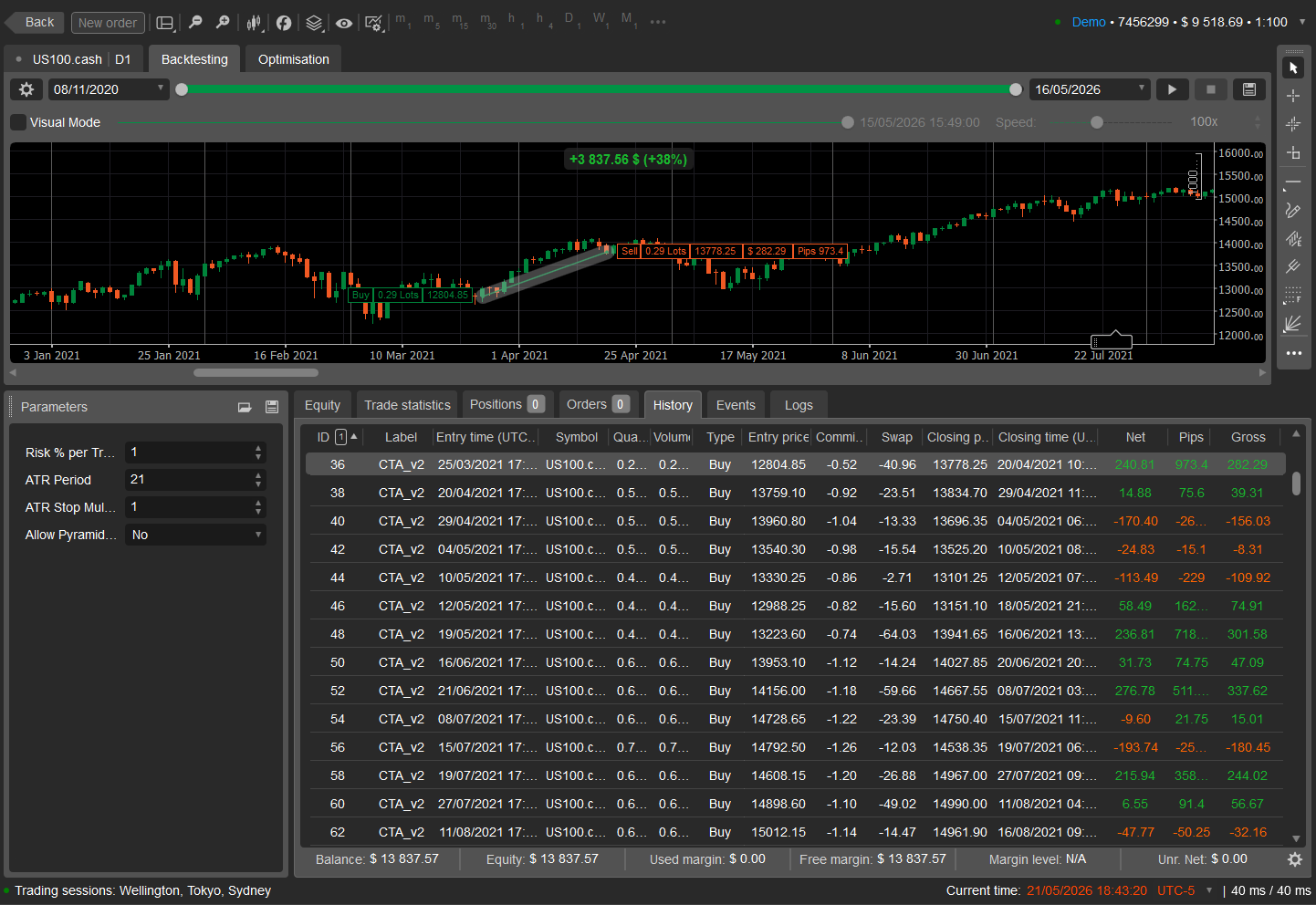Select the crosshair tool in right toolbar

pyautogui.click(x=1293, y=96)
